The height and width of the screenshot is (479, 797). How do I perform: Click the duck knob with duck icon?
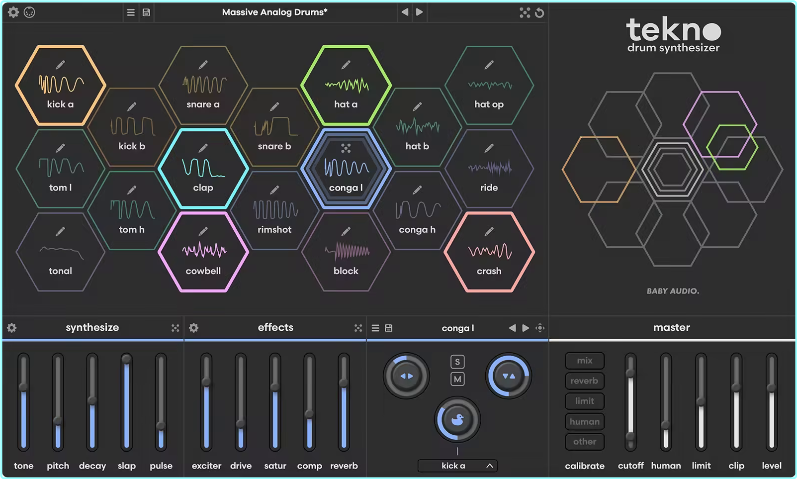457,420
